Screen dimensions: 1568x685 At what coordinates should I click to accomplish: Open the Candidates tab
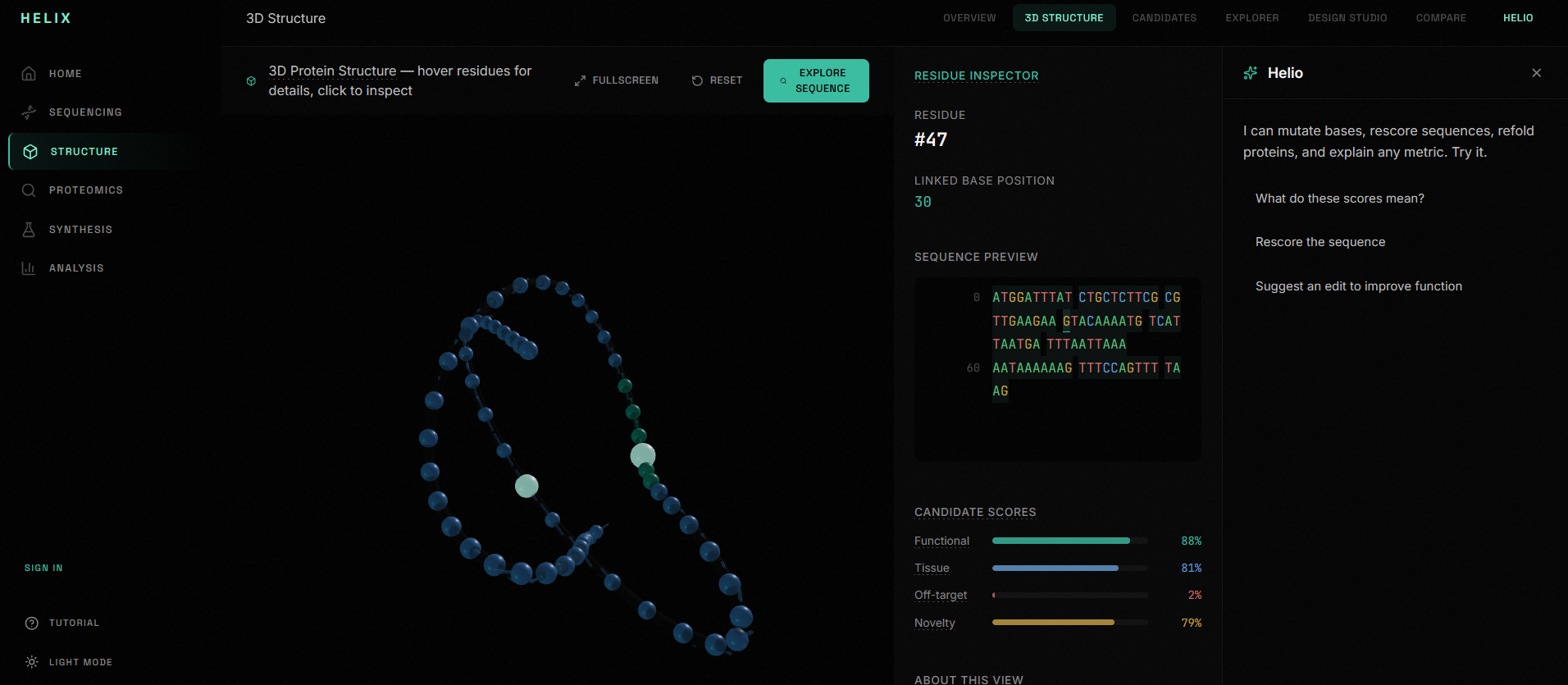coord(1164,18)
